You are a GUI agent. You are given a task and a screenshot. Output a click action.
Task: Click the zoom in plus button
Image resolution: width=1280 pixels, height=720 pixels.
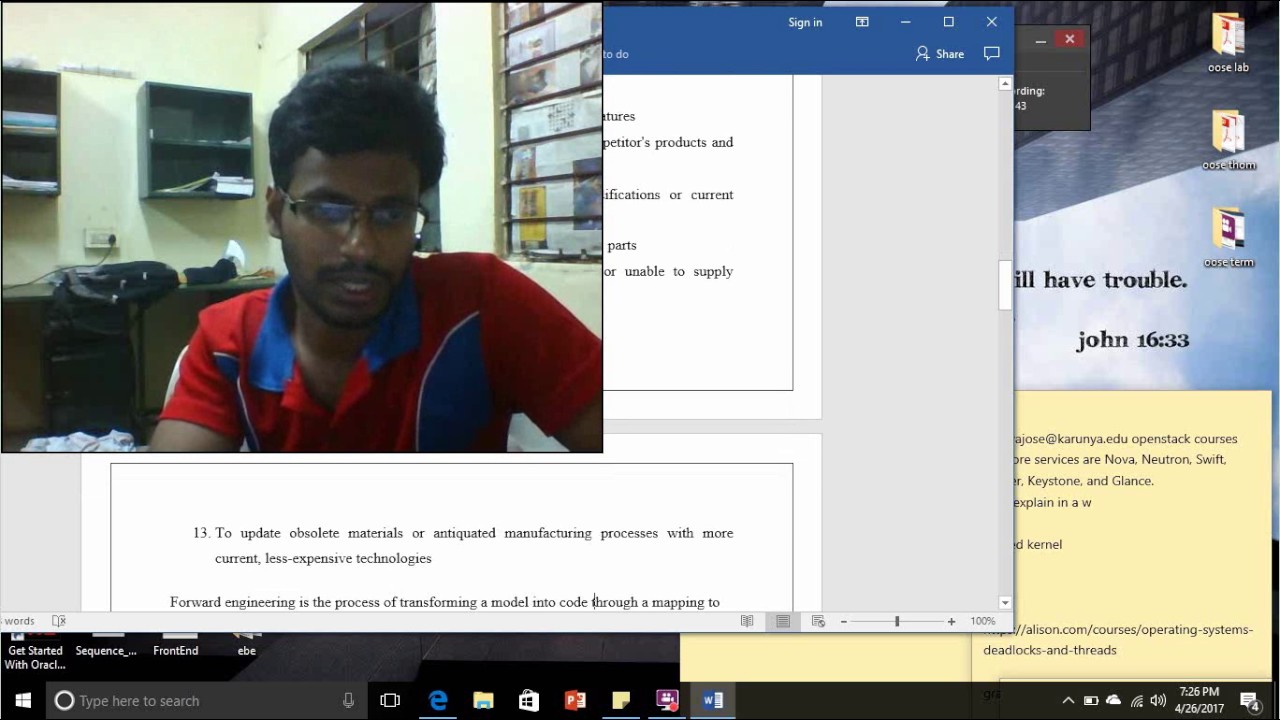click(951, 621)
